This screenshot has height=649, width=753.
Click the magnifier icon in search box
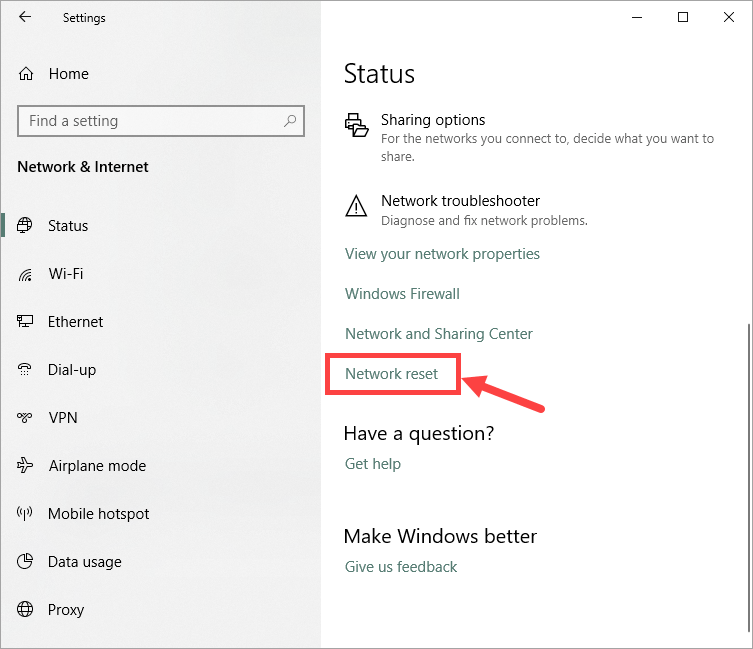click(x=290, y=121)
